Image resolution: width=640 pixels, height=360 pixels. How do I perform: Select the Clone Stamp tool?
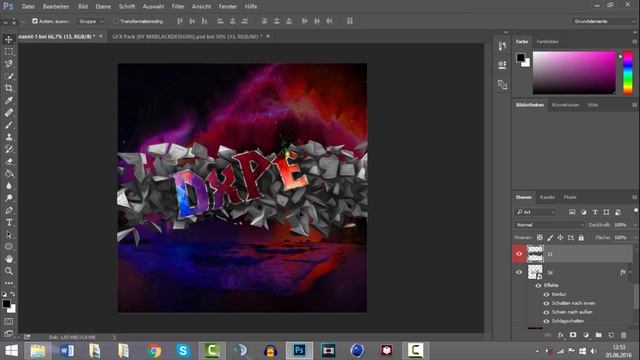coord(9,137)
